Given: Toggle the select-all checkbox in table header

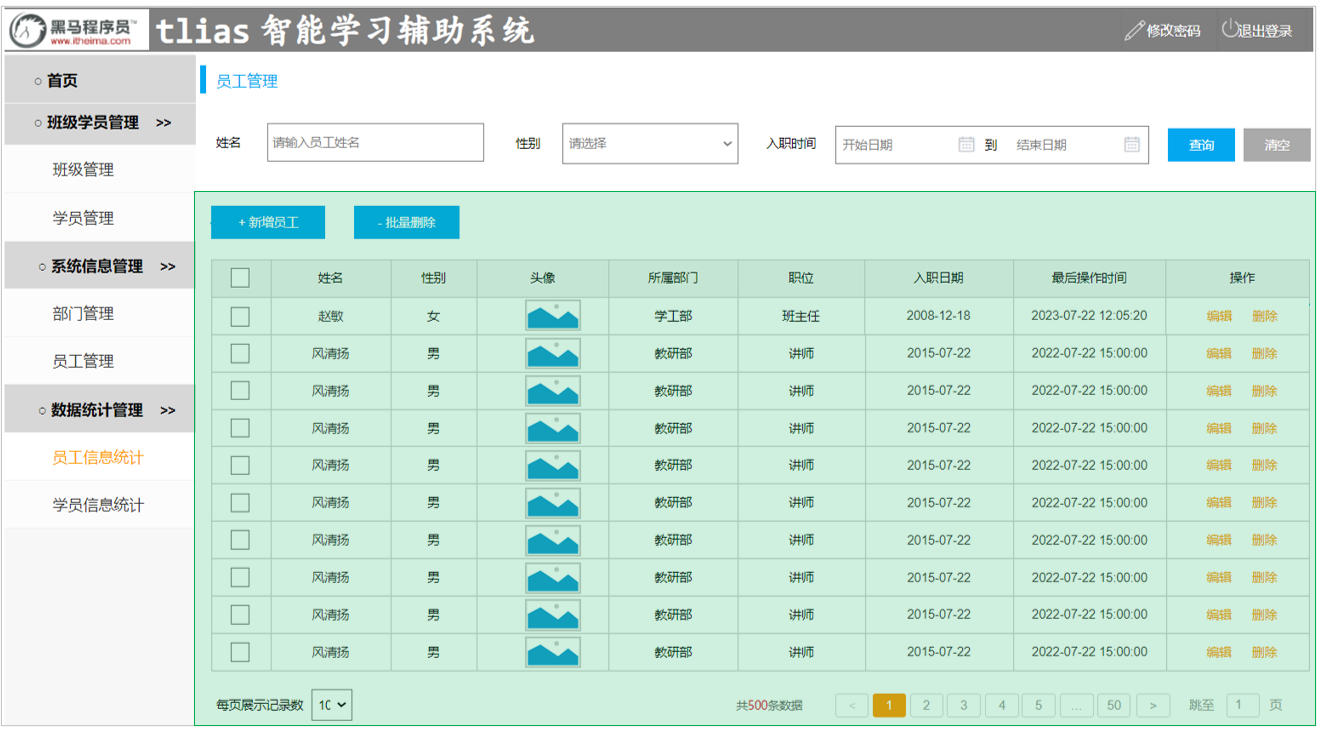Looking at the screenshot, I should [x=240, y=278].
